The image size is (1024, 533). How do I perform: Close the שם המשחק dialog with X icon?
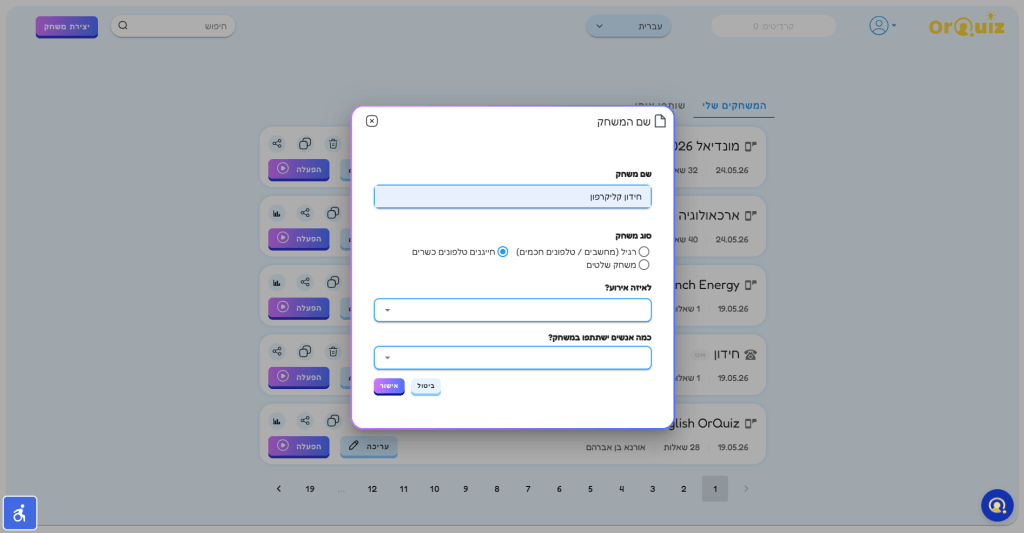372,121
